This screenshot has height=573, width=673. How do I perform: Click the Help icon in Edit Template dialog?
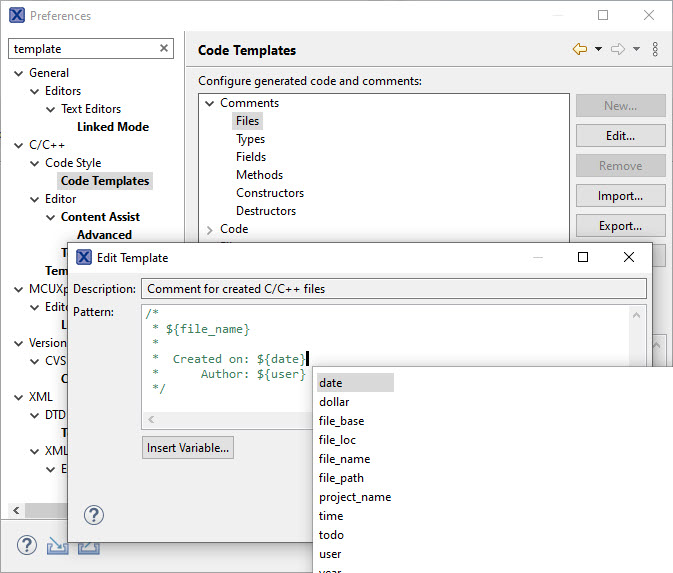93,515
